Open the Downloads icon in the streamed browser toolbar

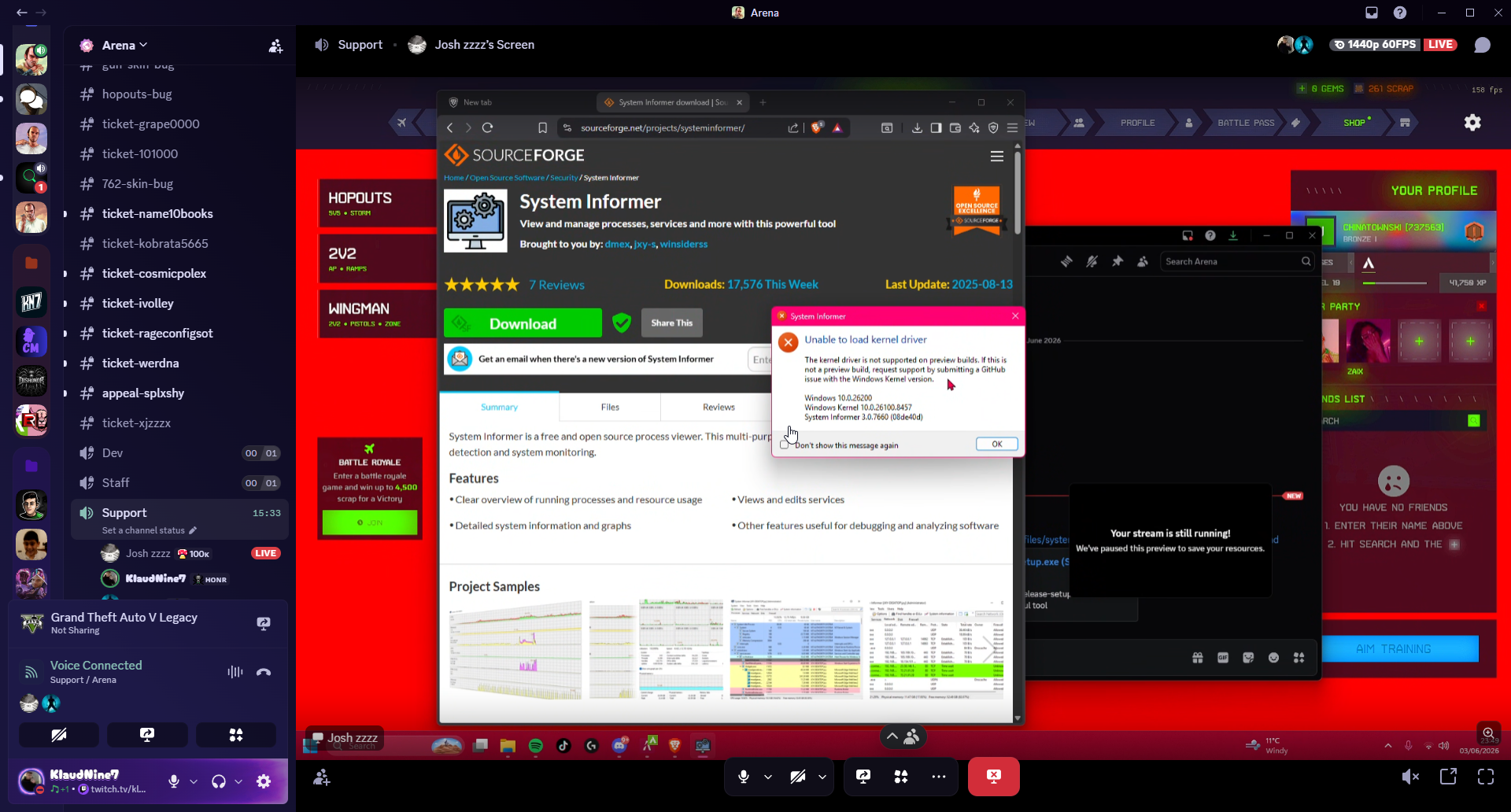[x=917, y=127]
